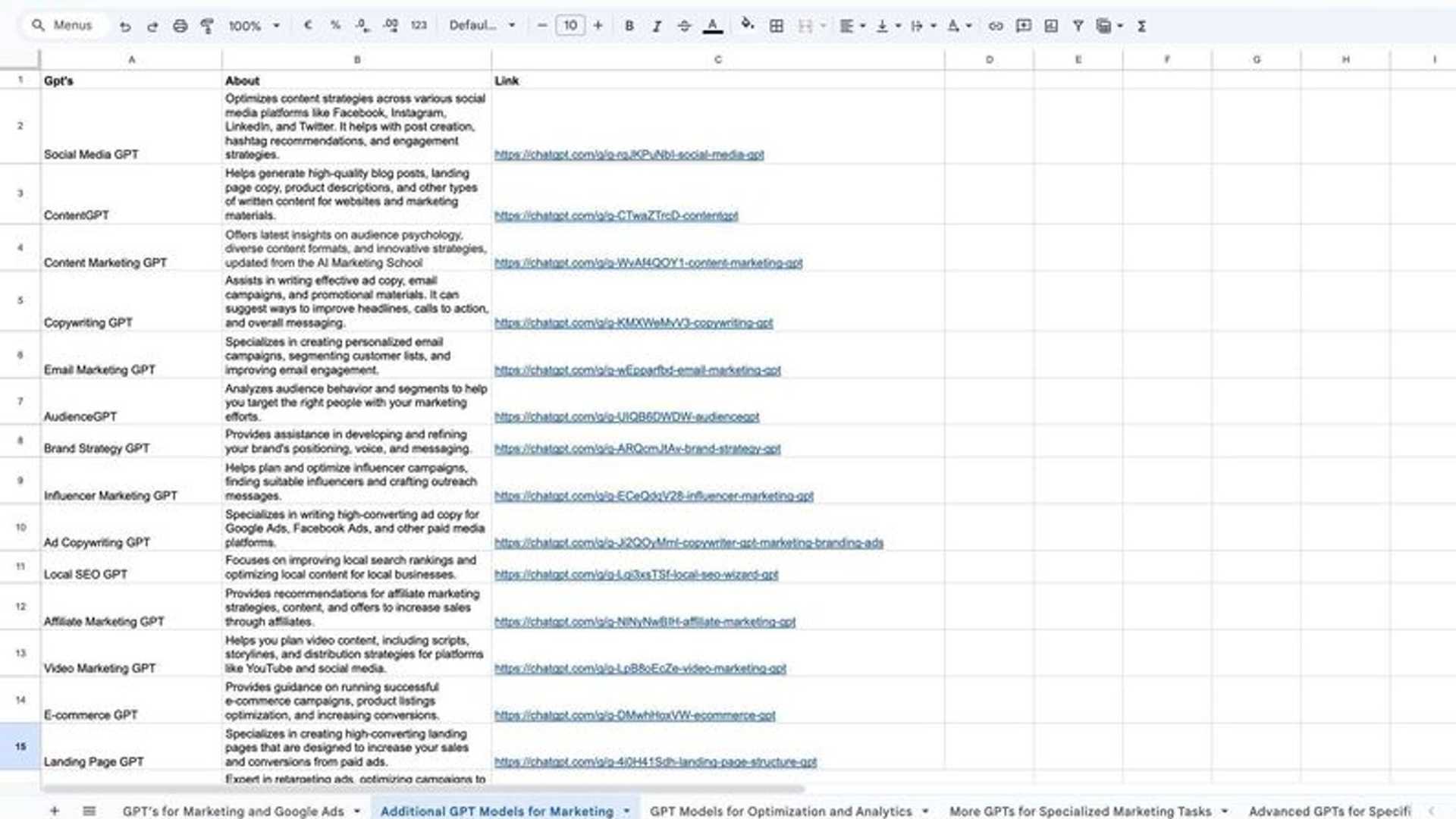Switch to GPT Models for Optimization and Analytics tab
Image resolution: width=1456 pixels, height=819 pixels.
[780, 811]
